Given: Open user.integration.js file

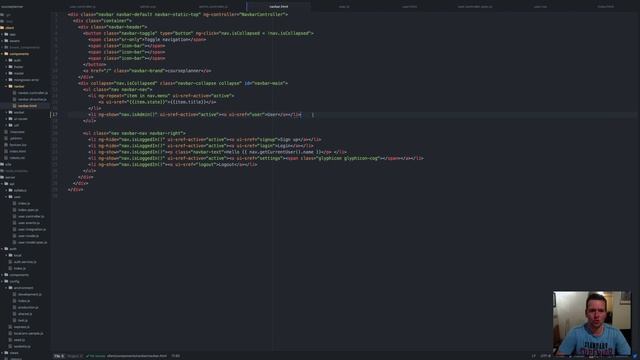Looking at the screenshot, I should click(32, 229).
